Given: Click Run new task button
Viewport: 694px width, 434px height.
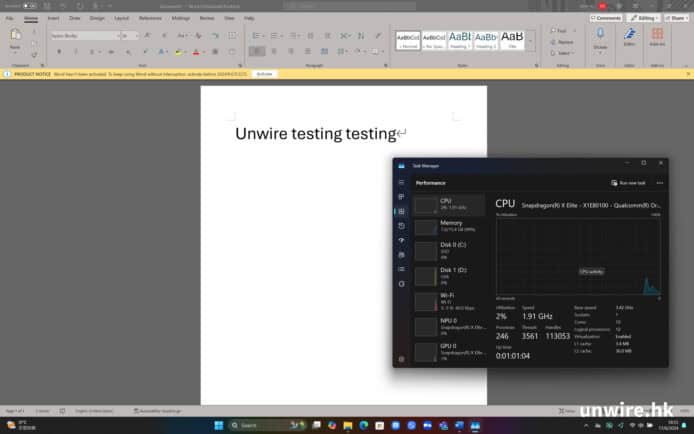Looking at the screenshot, I should (x=633, y=183).
